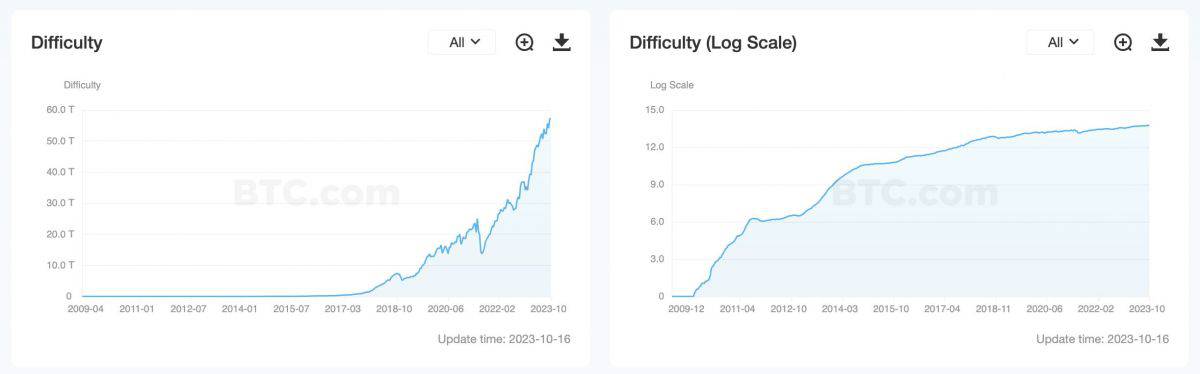1200x374 pixels.
Task: Click the 60.0 T label on Difficulty y-axis
Action: 60,110
